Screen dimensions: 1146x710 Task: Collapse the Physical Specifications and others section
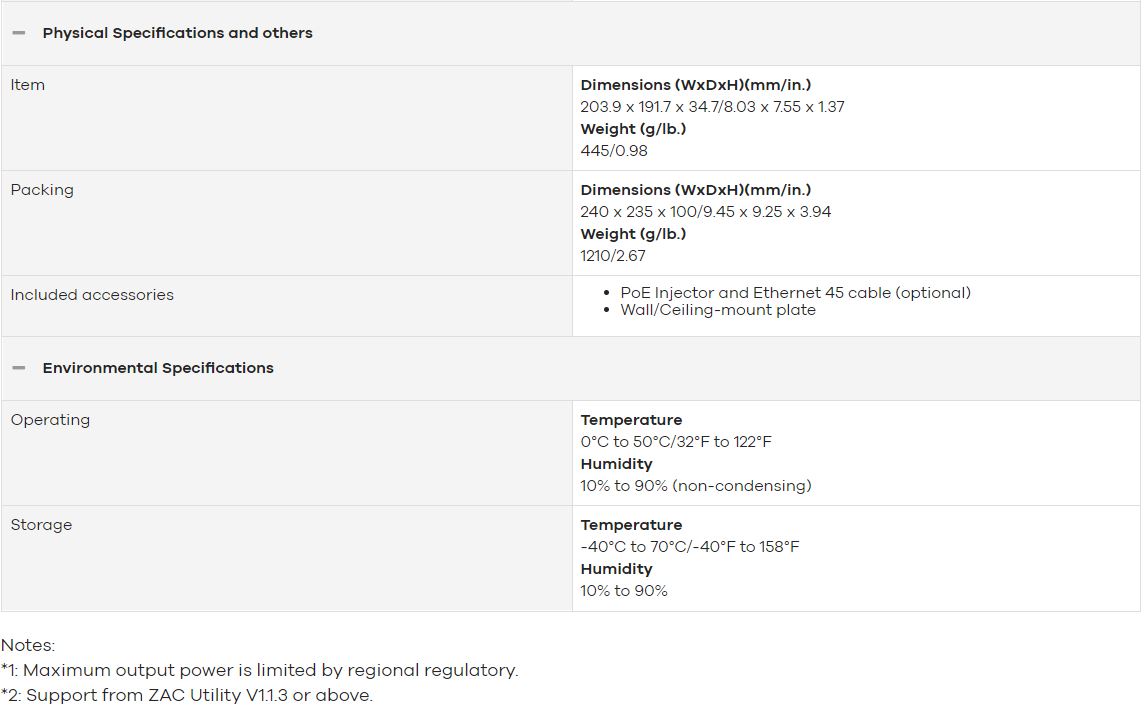point(19,33)
